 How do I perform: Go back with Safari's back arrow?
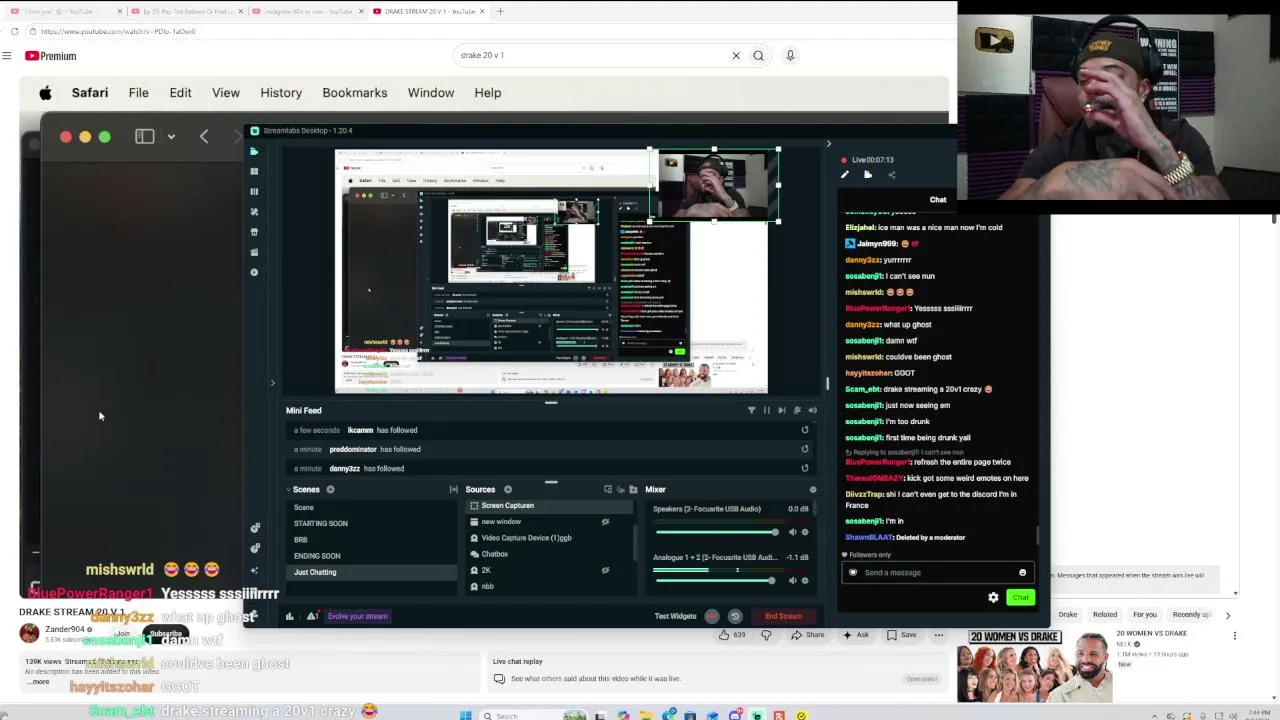tap(204, 136)
